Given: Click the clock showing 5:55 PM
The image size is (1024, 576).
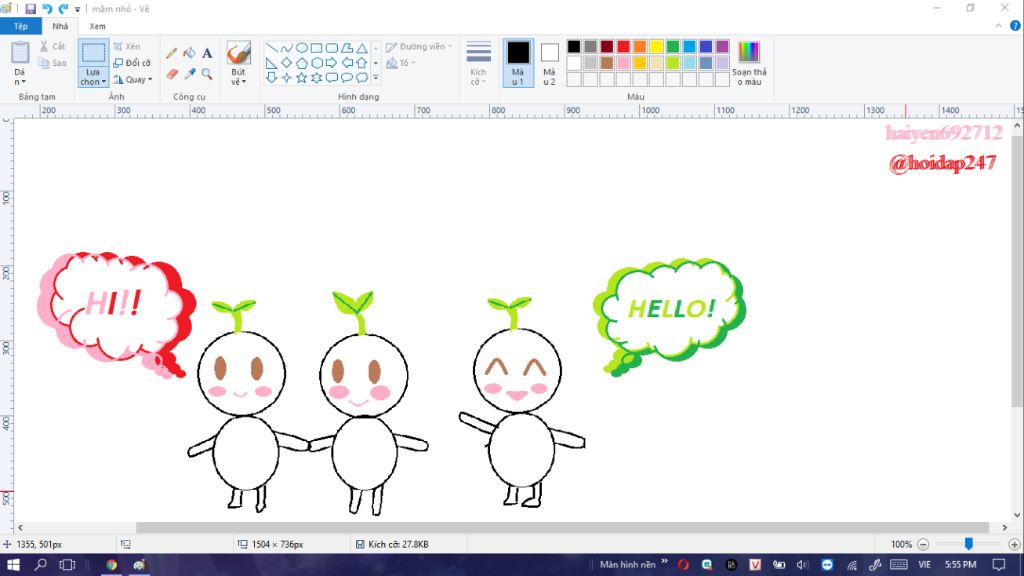Looking at the screenshot, I should 960,565.
